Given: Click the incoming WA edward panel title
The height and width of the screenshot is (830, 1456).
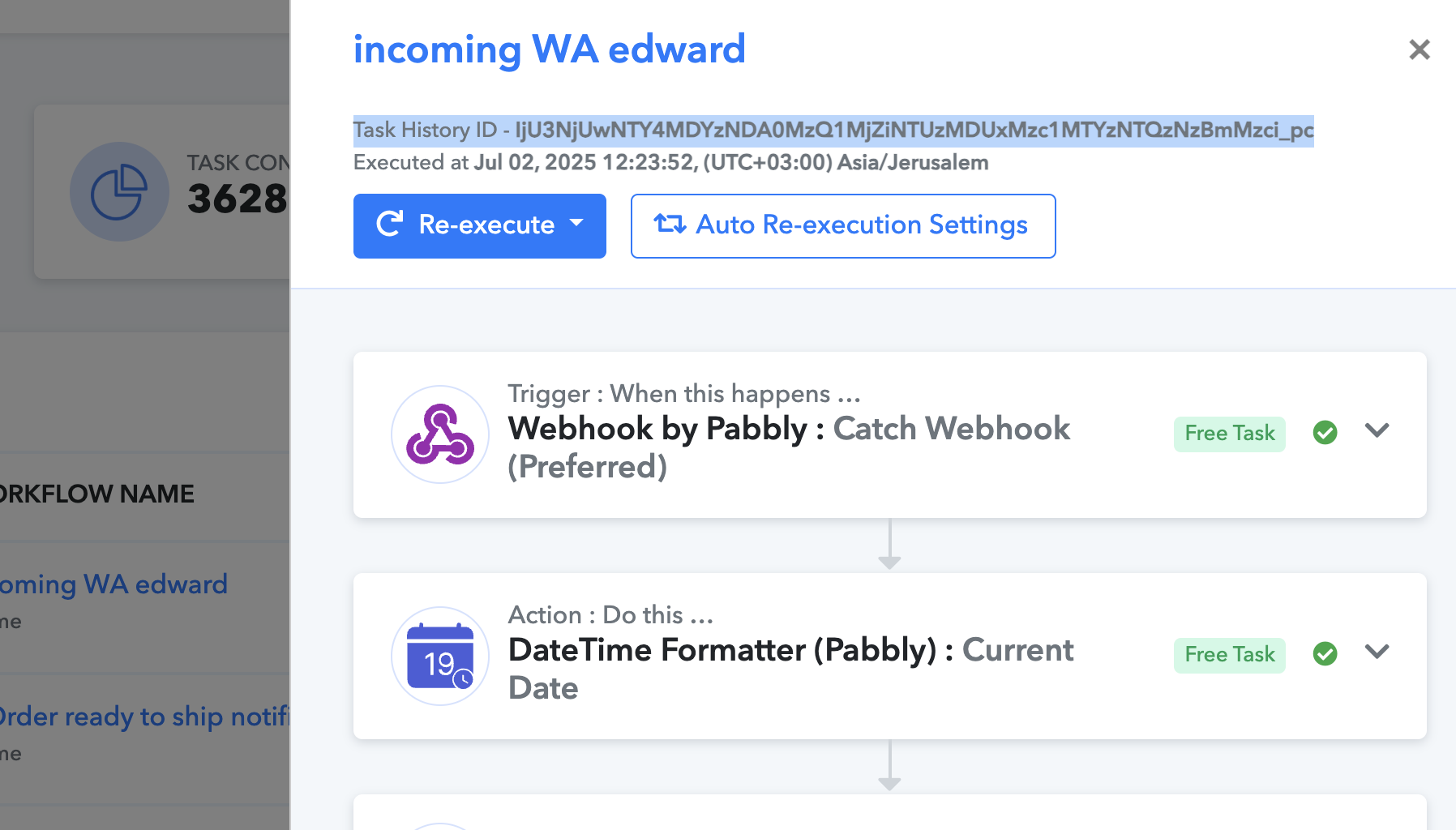Looking at the screenshot, I should point(549,49).
